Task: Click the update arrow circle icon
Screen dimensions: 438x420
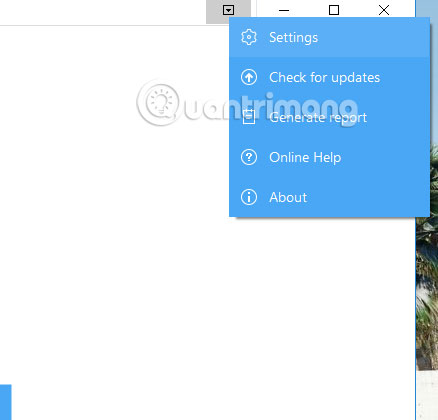Action: coord(249,77)
